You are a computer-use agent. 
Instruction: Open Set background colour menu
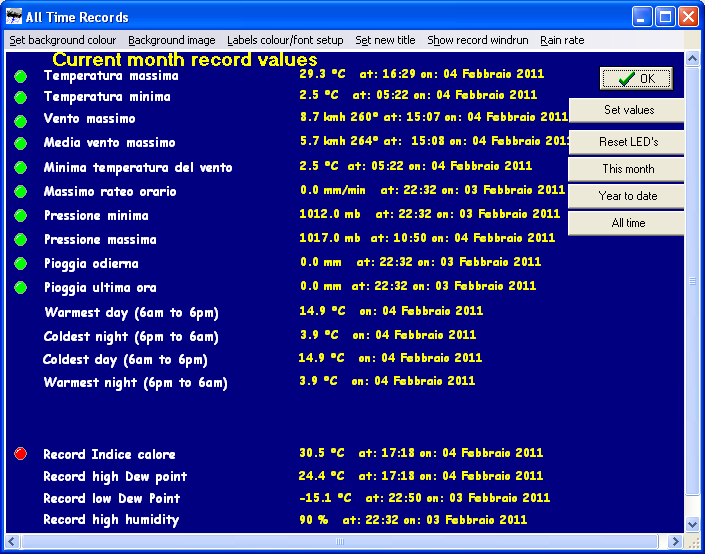[x=63, y=40]
